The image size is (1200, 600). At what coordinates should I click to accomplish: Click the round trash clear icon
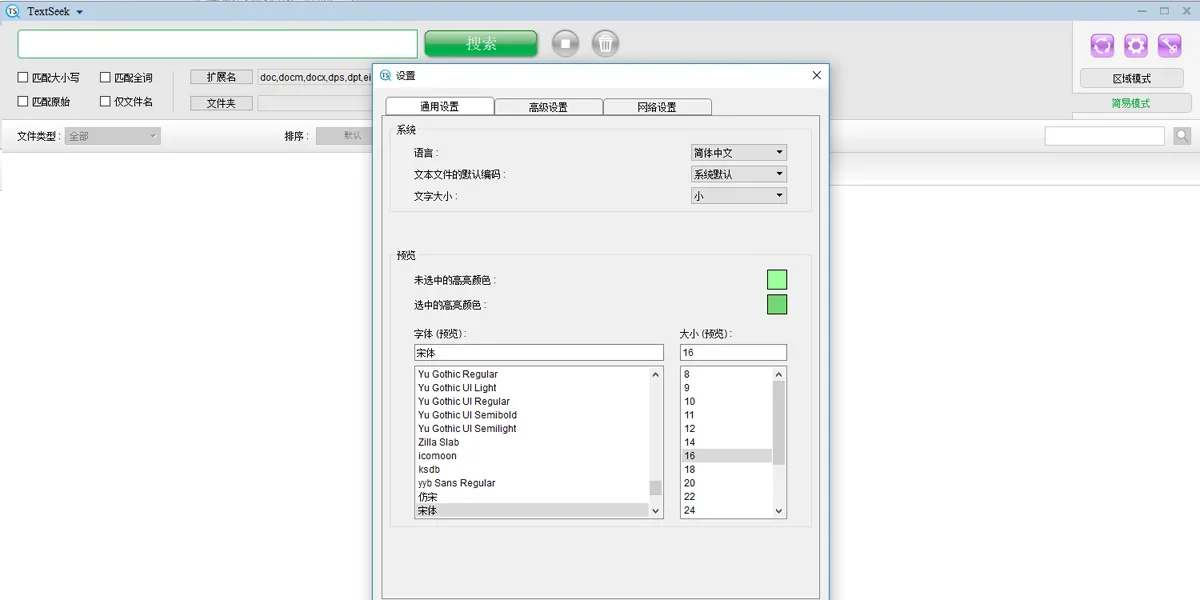tap(605, 43)
